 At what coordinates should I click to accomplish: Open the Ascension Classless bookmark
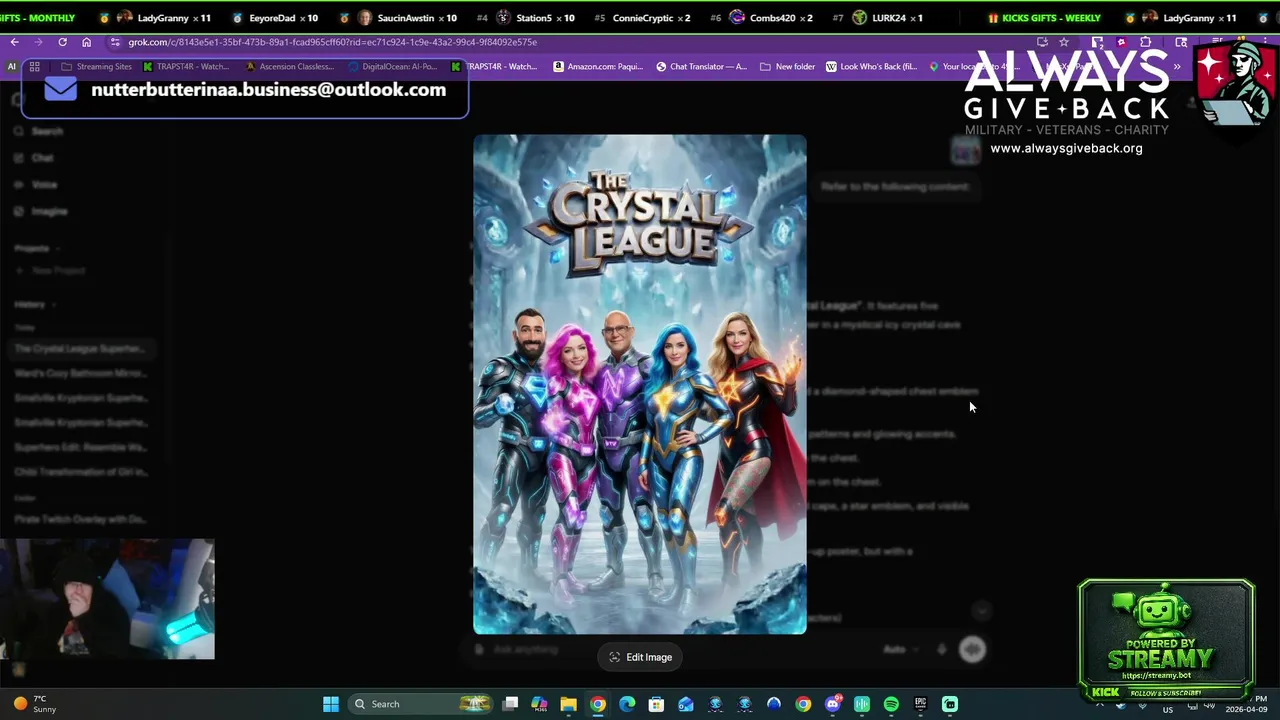[x=290, y=66]
